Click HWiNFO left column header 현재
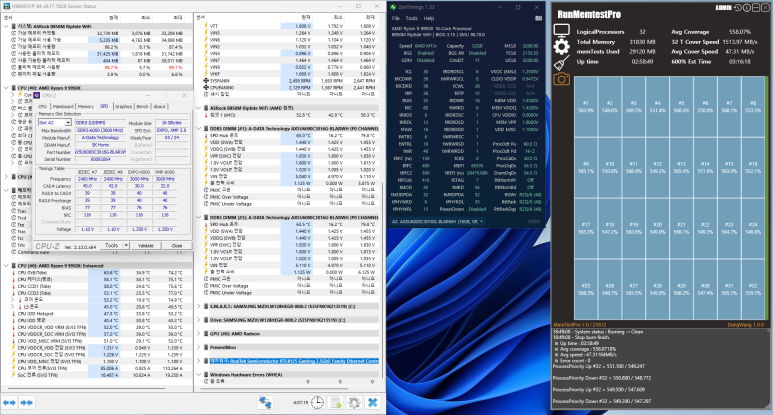773x415 pixels. 113,17
